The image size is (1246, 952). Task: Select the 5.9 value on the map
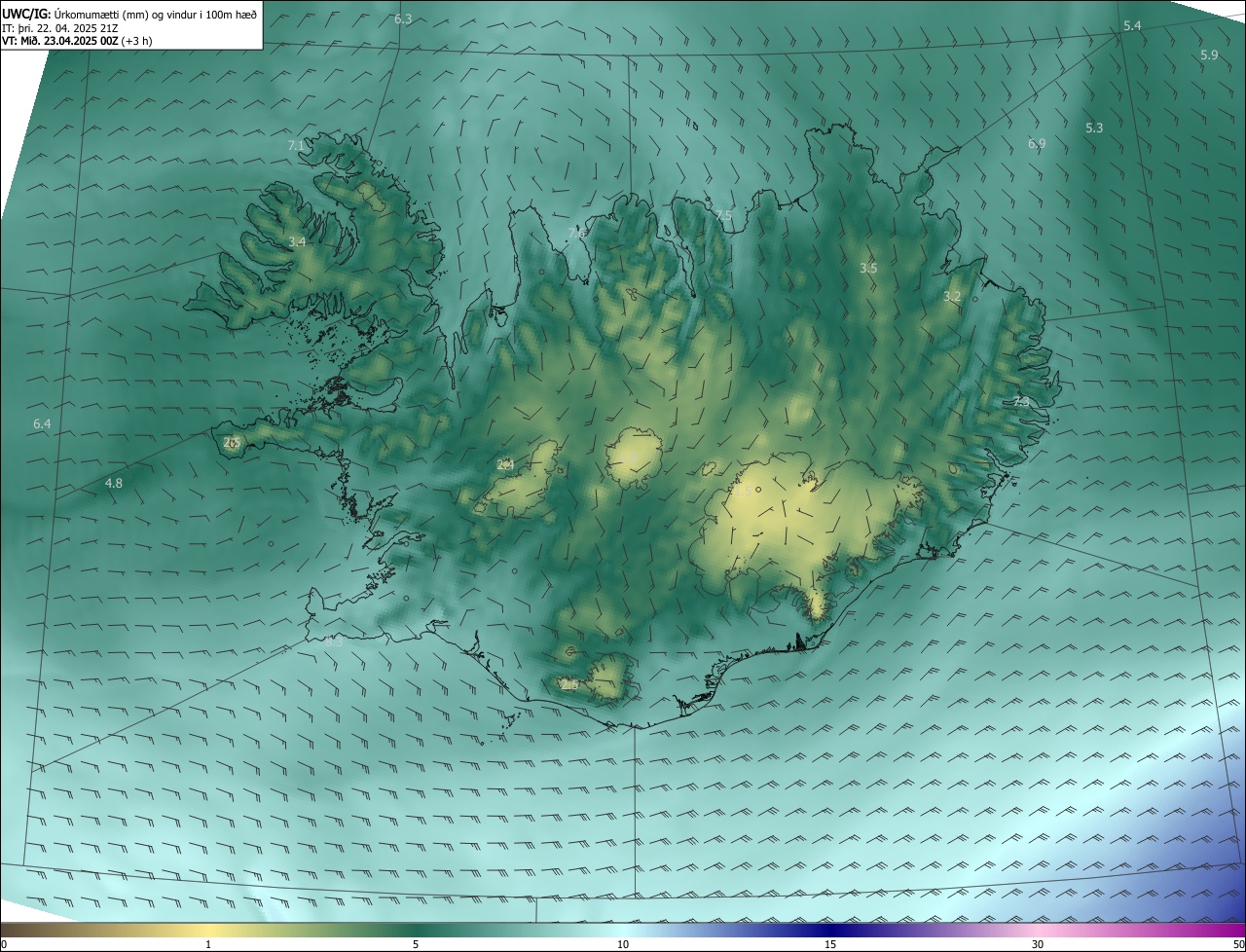[x=1209, y=55]
